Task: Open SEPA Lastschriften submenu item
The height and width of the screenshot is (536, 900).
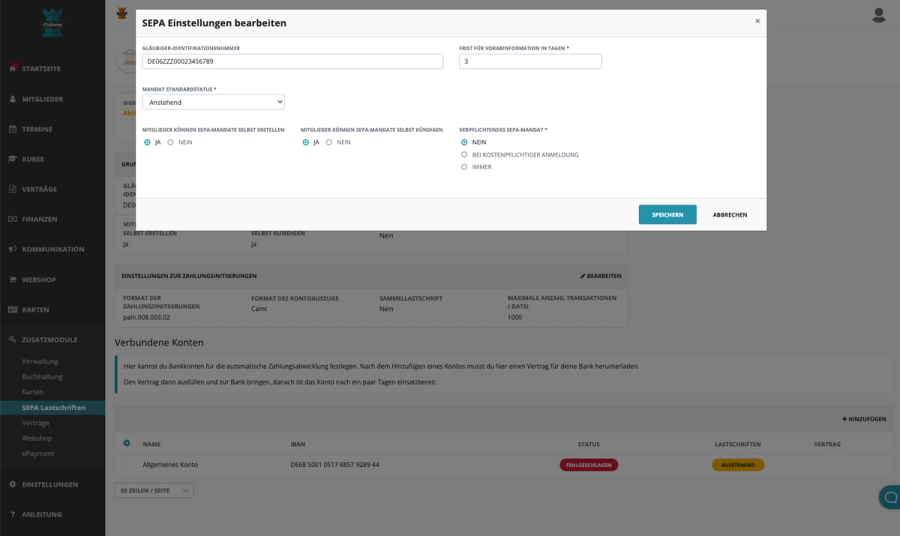Action: (53, 407)
